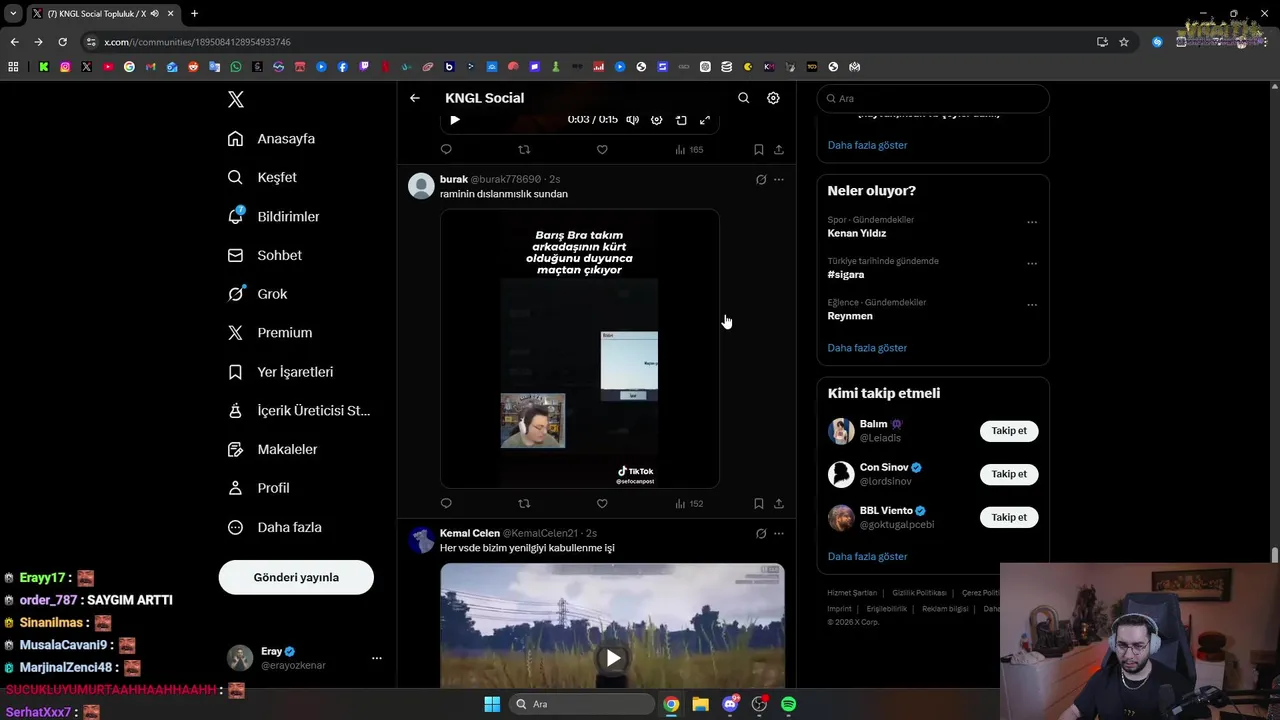Repost the post with 165 views
This screenshot has width=1280, height=720.
(524, 149)
